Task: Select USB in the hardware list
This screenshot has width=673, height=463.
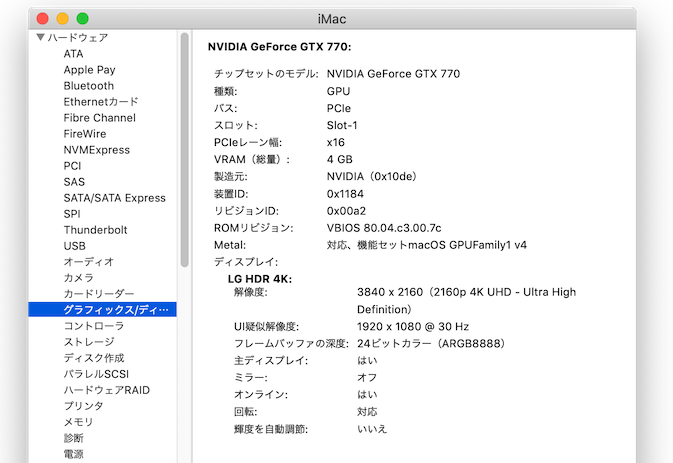Action: pos(75,246)
